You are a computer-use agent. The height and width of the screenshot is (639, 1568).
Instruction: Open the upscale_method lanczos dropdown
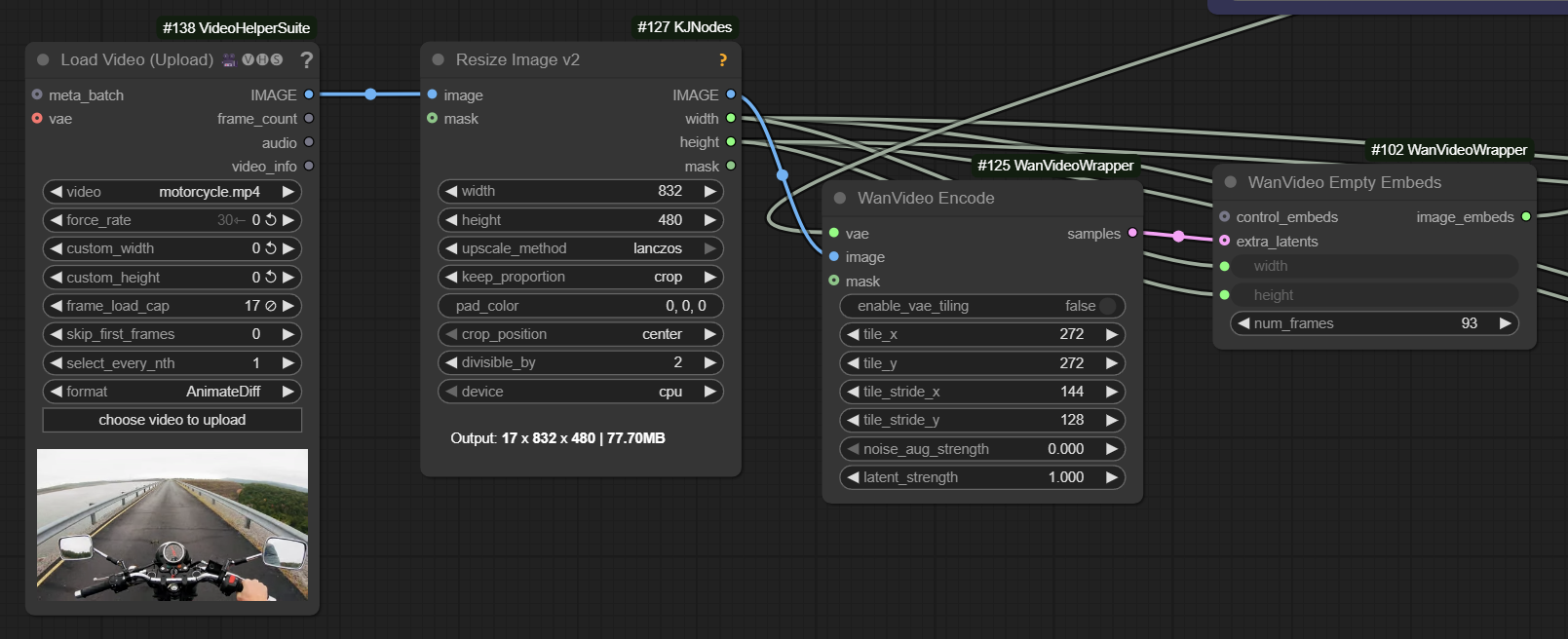581,248
